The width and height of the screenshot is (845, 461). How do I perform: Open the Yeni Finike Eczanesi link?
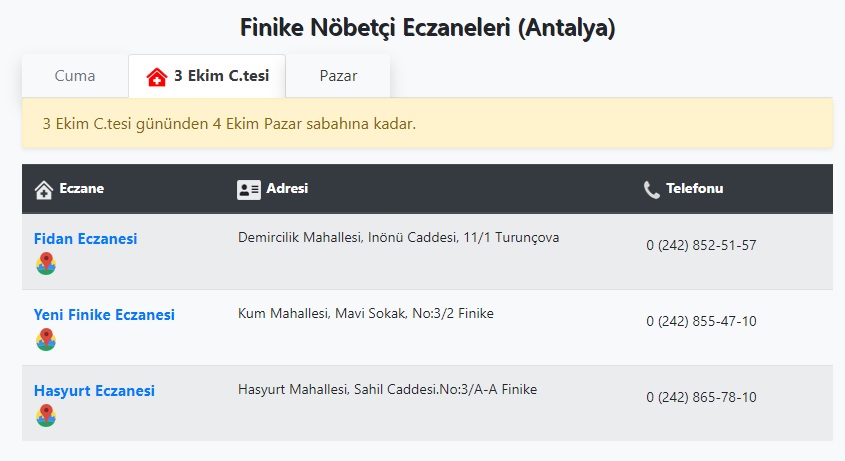(x=104, y=314)
